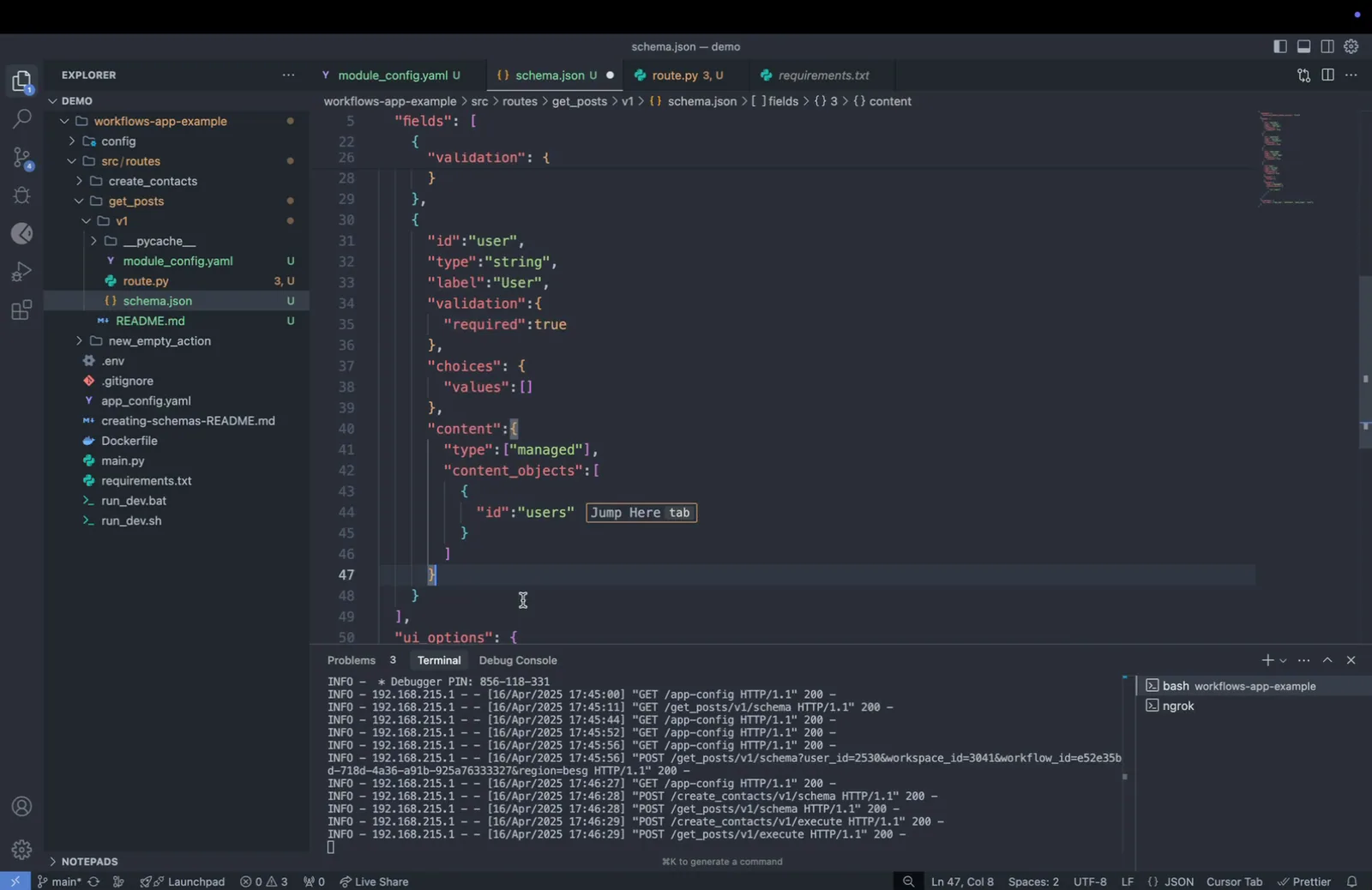Open the Accounts menu icon

tap(22, 807)
